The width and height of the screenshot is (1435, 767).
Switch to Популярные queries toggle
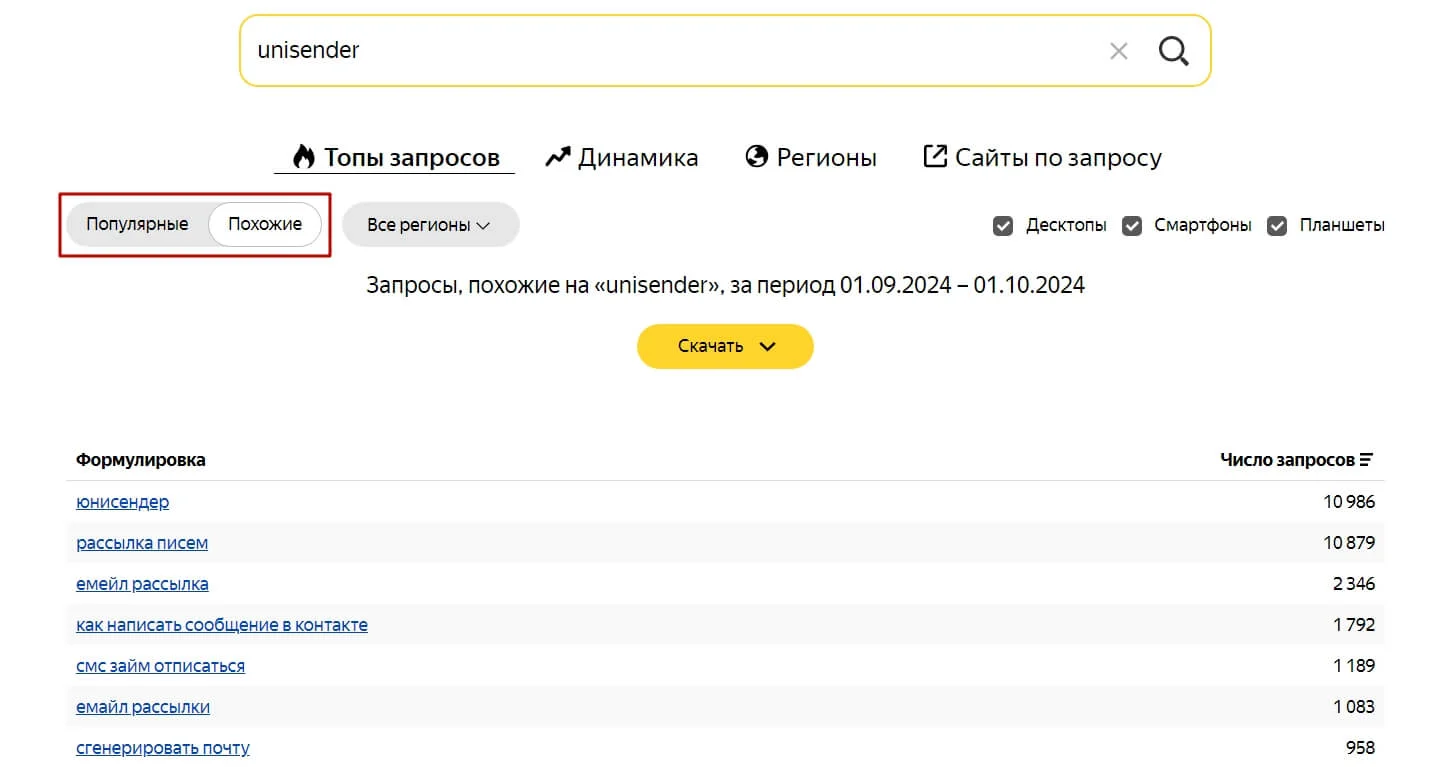pos(137,224)
